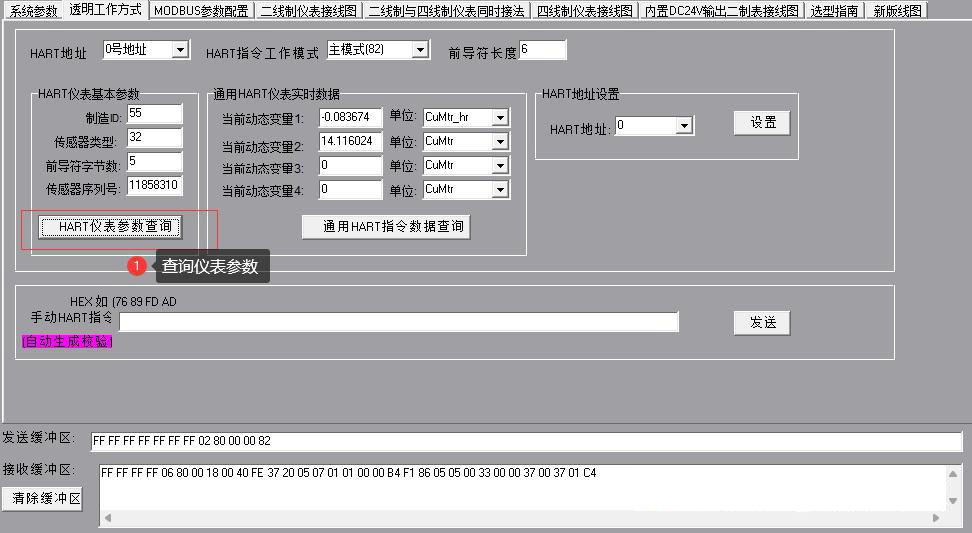Screen dimensions: 972x533
Task: Switch to 二线制与四线制仪表同时接法 tab
Action: 446,11
